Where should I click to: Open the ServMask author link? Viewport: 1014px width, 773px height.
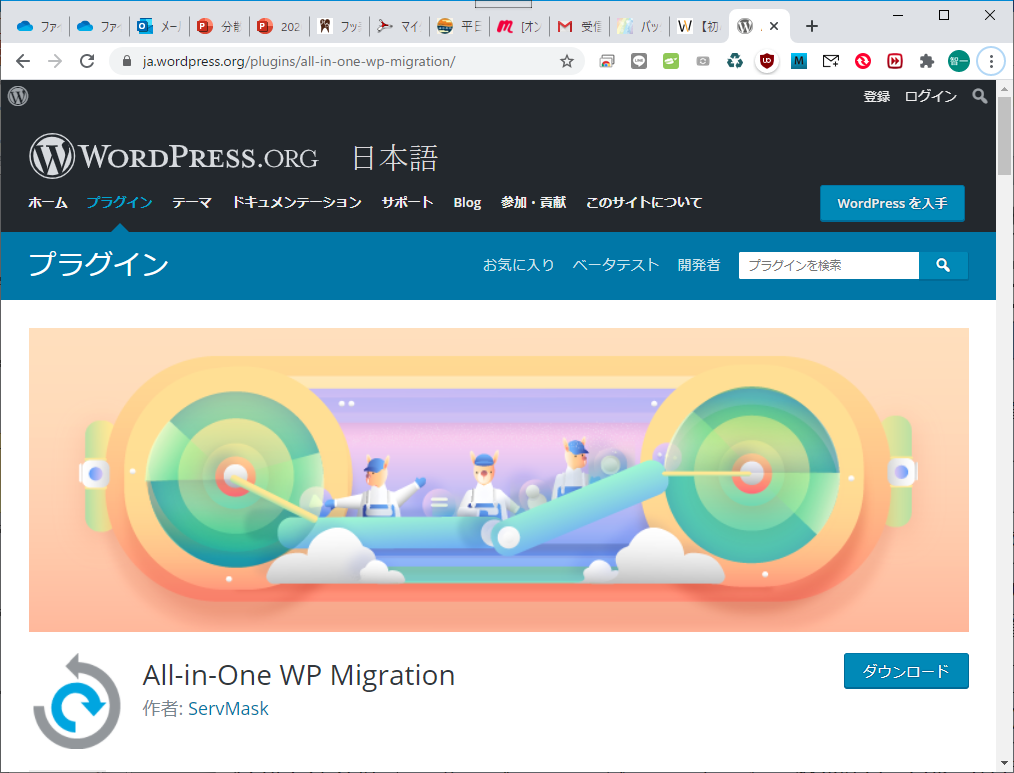tap(228, 708)
